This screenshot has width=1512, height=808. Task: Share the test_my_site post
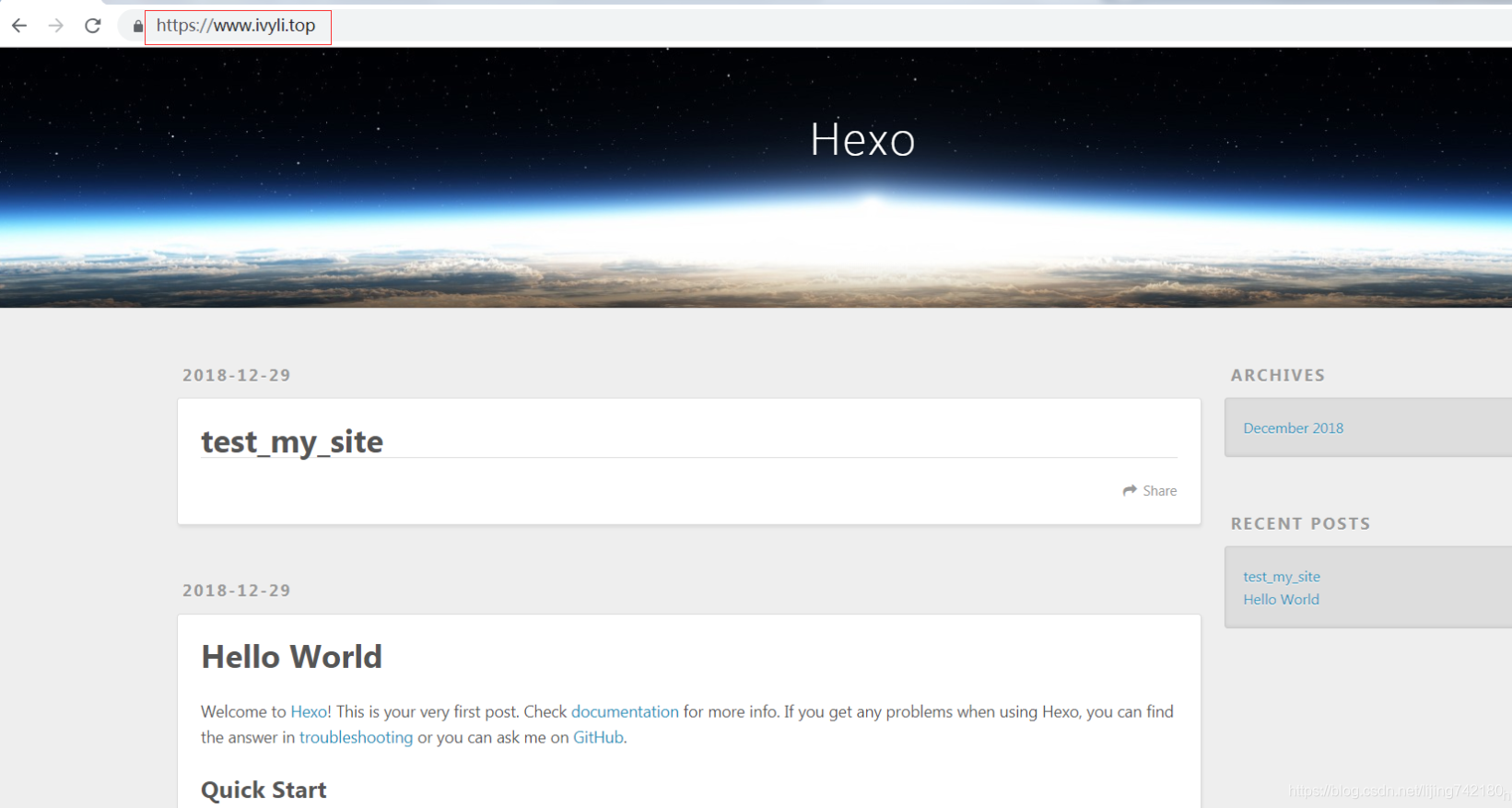tap(1150, 491)
